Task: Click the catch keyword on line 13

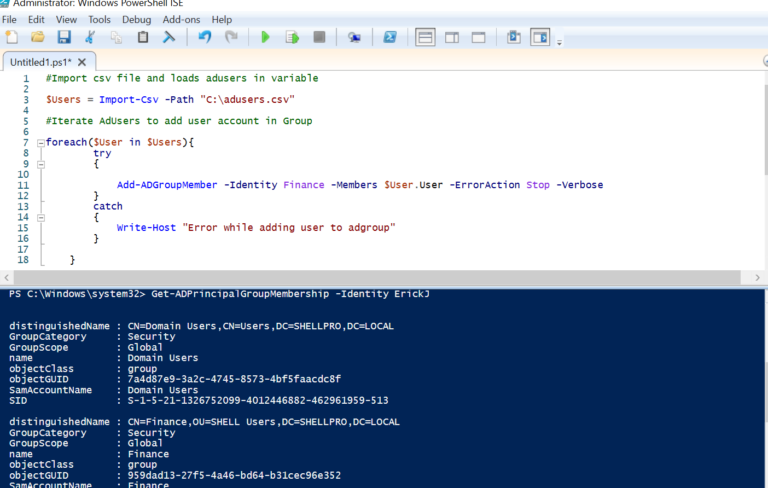Action: pos(108,206)
